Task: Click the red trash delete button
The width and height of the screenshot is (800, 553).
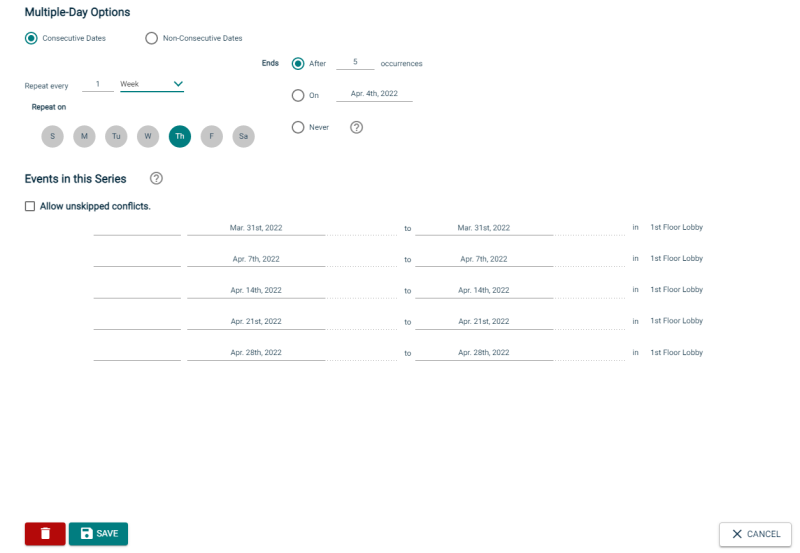Action: click(x=45, y=534)
